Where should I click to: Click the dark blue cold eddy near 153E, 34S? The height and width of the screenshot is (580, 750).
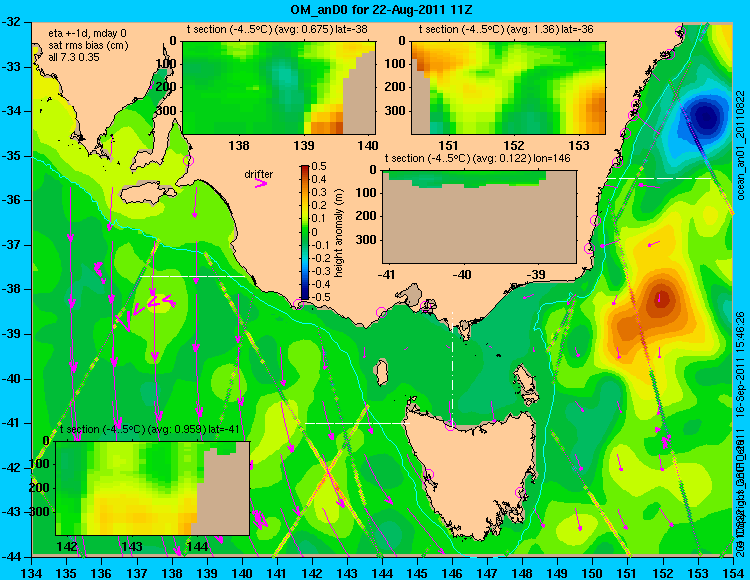pyautogui.click(x=707, y=117)
